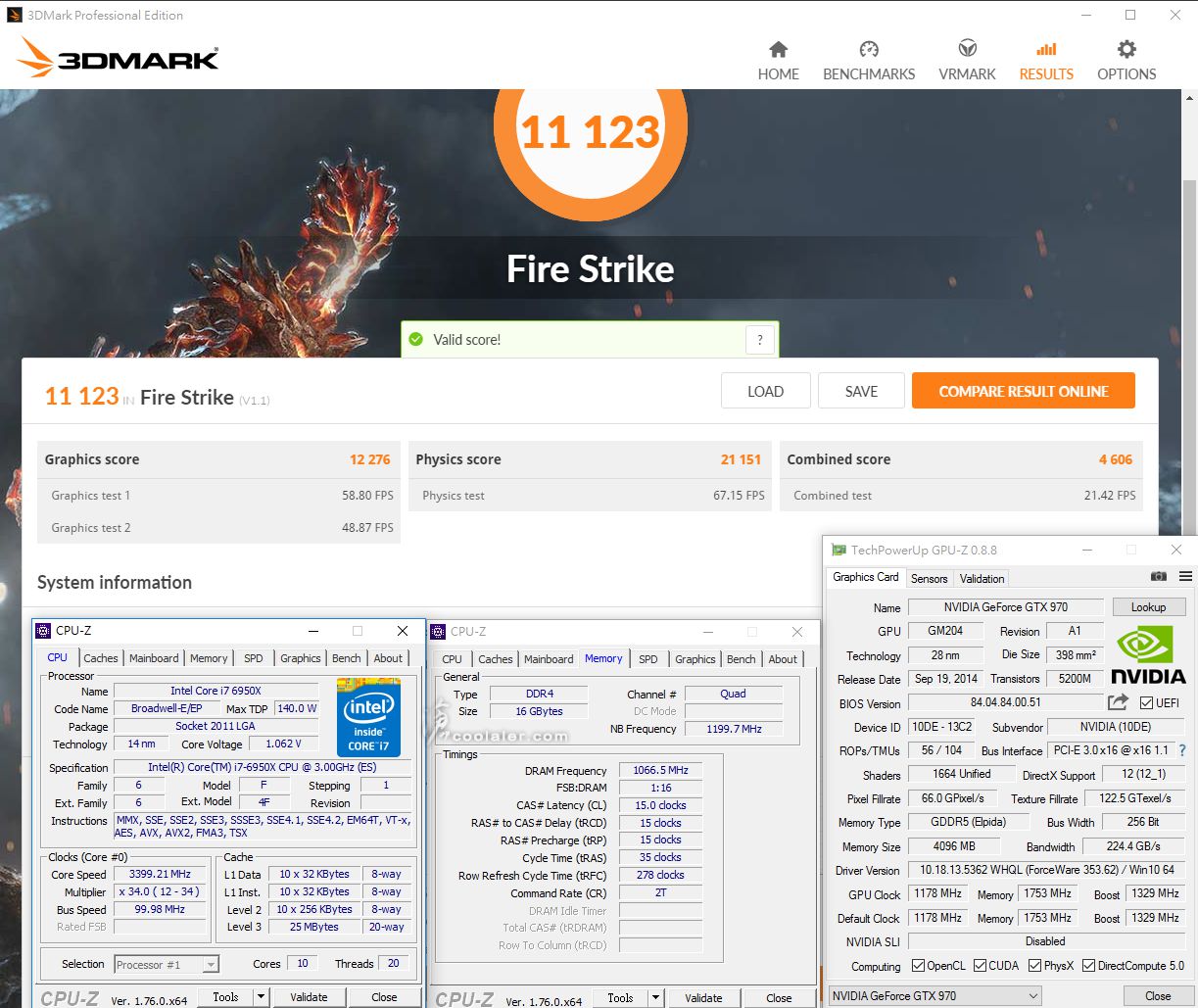
Task: Open the GPU-Z hamburger menu
Action: click(1185, 577)
